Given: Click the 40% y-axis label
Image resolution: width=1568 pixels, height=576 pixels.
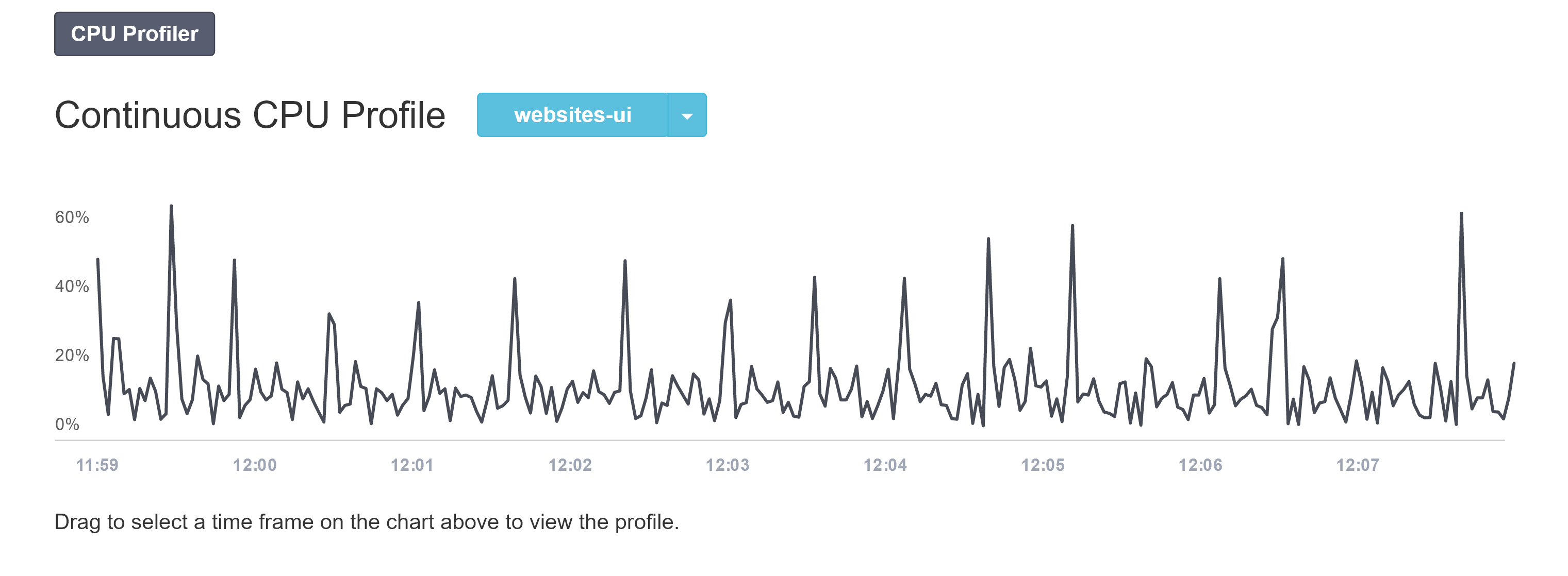Looking at the screenshot, I should (x=72, y=286).
